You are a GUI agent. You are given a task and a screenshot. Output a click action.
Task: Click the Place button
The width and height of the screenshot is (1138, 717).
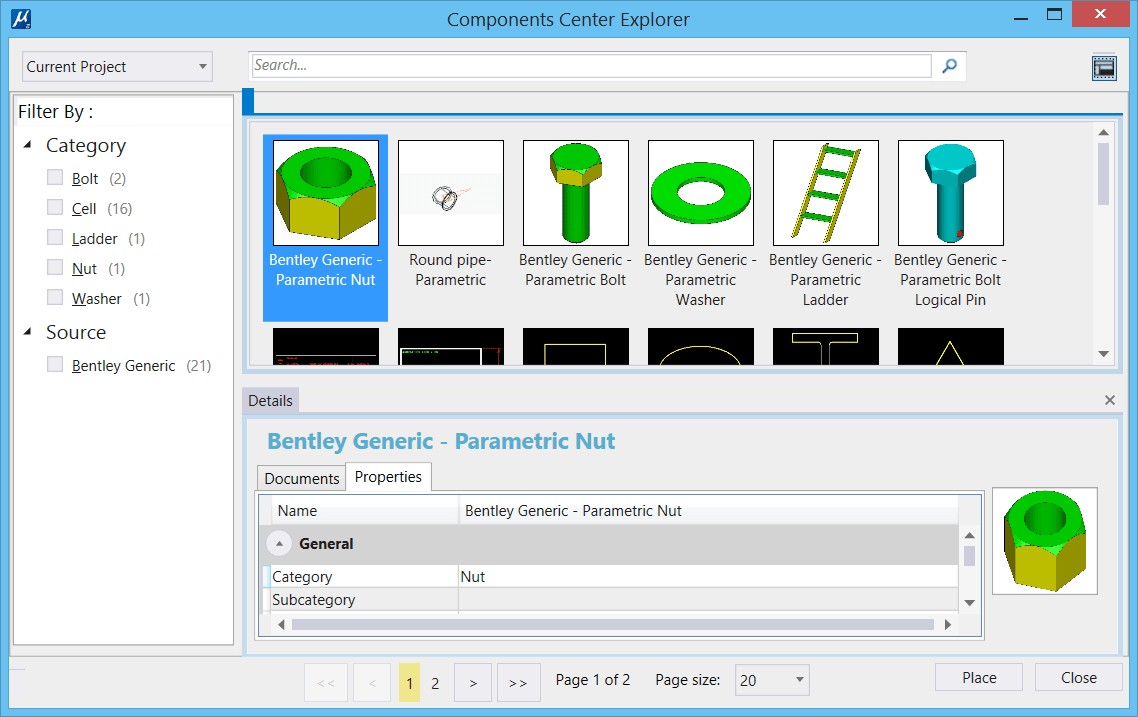click(x=978, y=677)
